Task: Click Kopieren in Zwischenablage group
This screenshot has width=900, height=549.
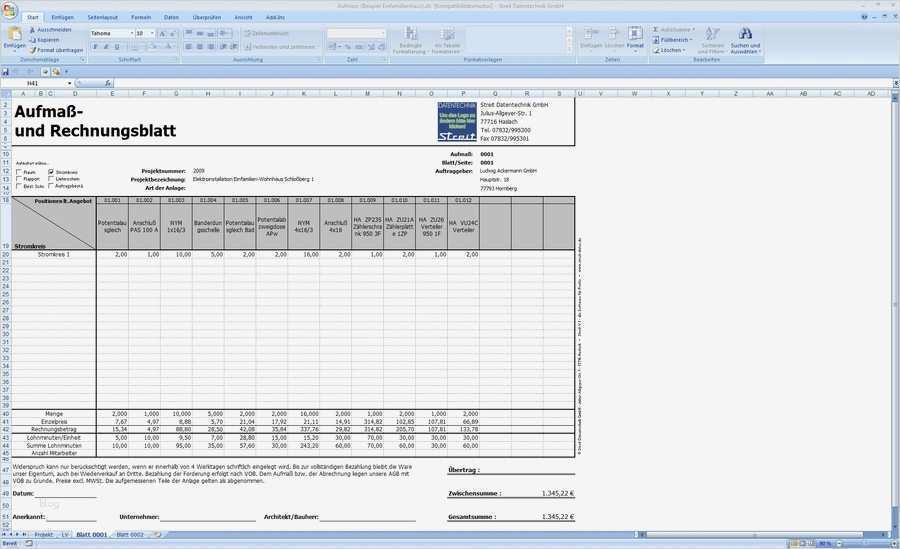Action: pos(44,40)
